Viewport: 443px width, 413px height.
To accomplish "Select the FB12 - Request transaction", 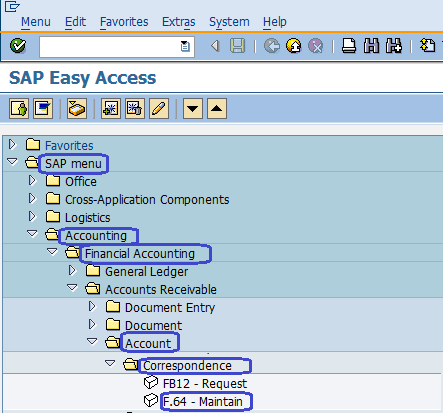I will [205, 384].
